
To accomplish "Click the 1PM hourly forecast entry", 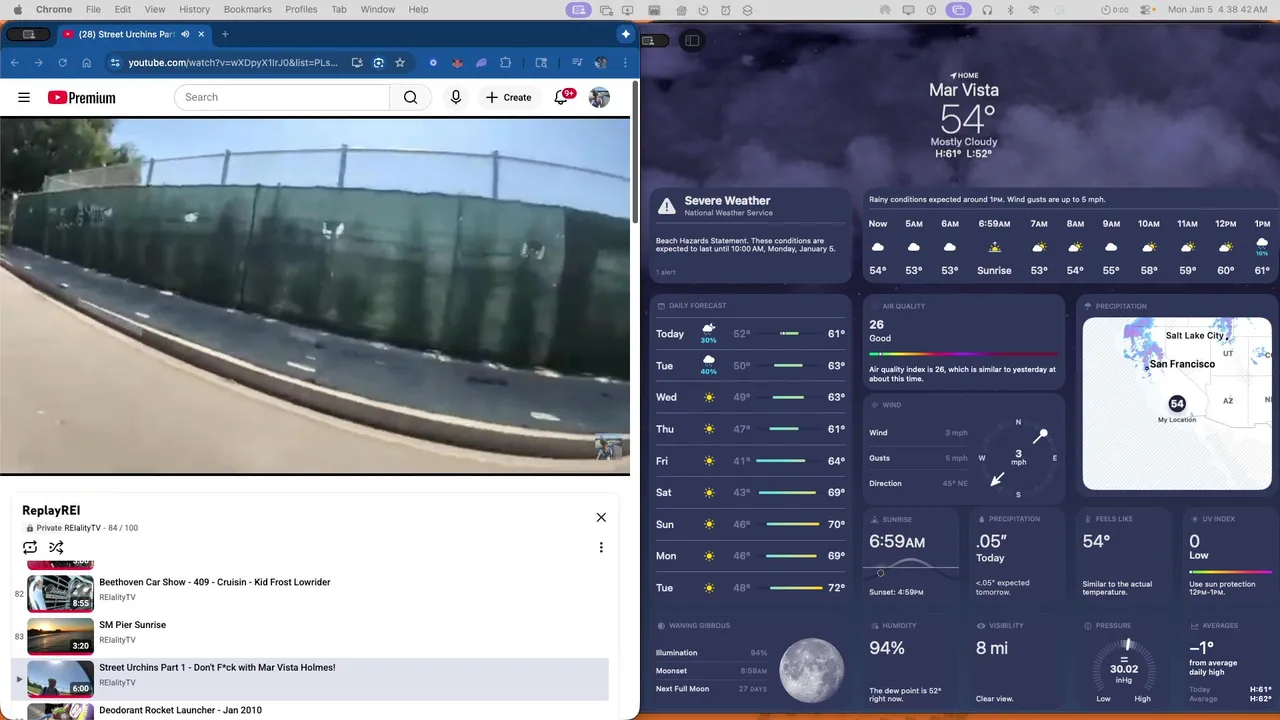I will click(1262, 247).
